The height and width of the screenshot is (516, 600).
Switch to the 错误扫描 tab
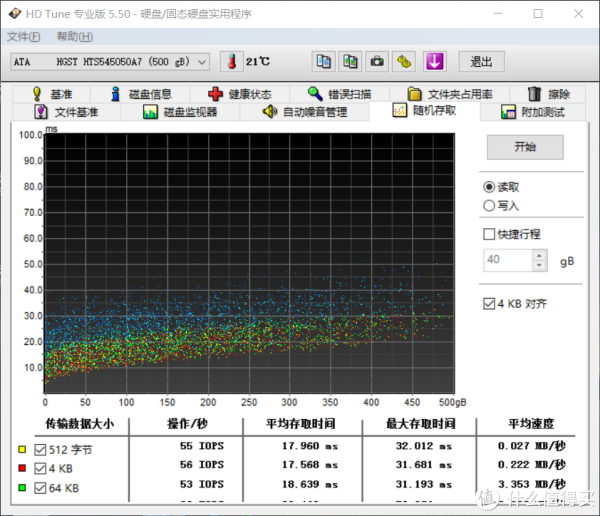coord(339,94)
